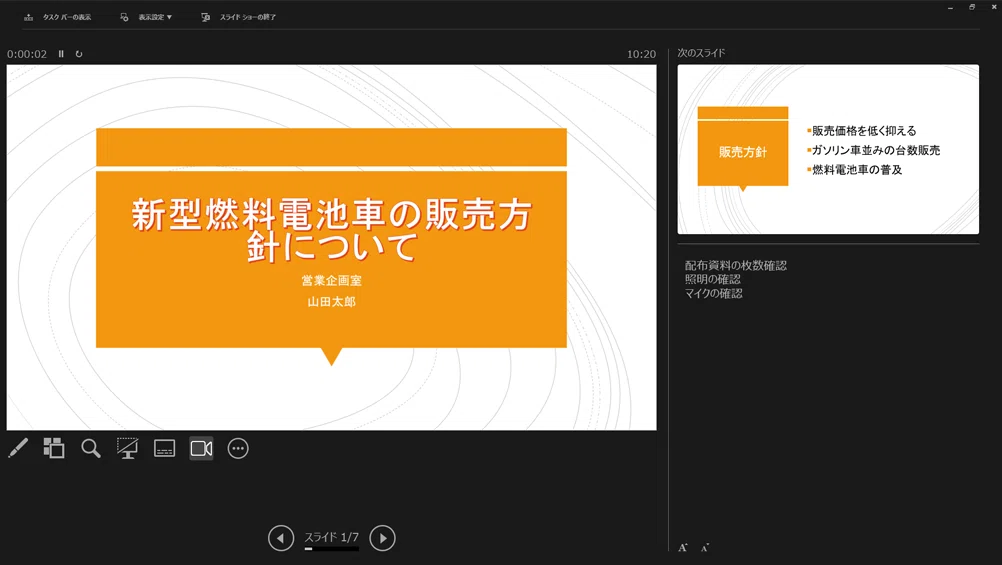This screenshot has width=1002, height=565.
Task: Go to the previous slide
Action: [281, 538]
